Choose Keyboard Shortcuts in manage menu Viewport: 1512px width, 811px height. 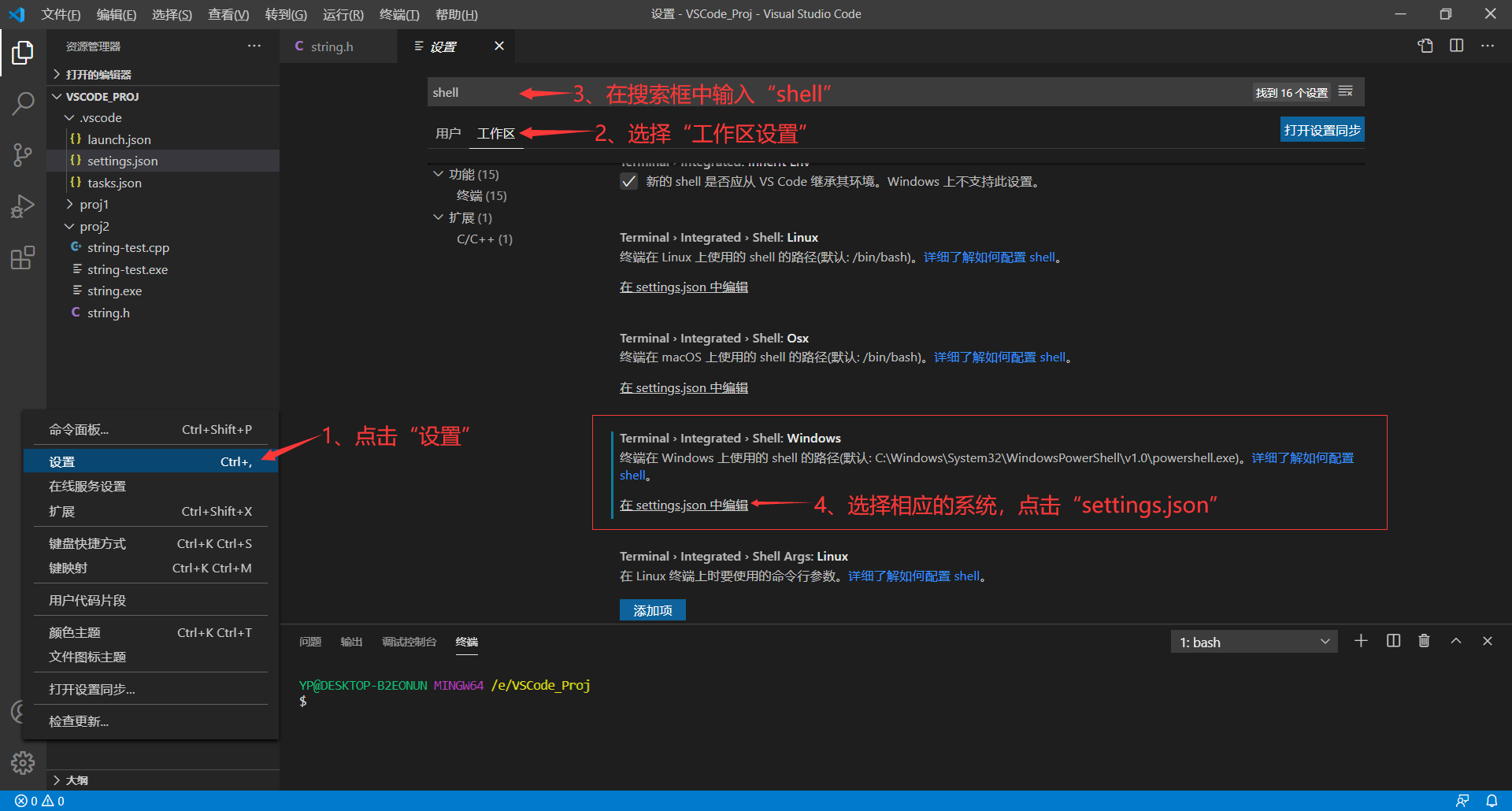click(x=150, y=543)
